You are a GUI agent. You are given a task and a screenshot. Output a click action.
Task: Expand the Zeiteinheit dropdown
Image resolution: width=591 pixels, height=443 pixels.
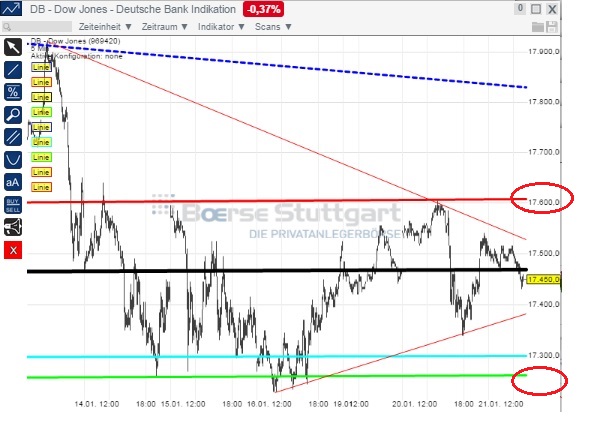point(105,27)
